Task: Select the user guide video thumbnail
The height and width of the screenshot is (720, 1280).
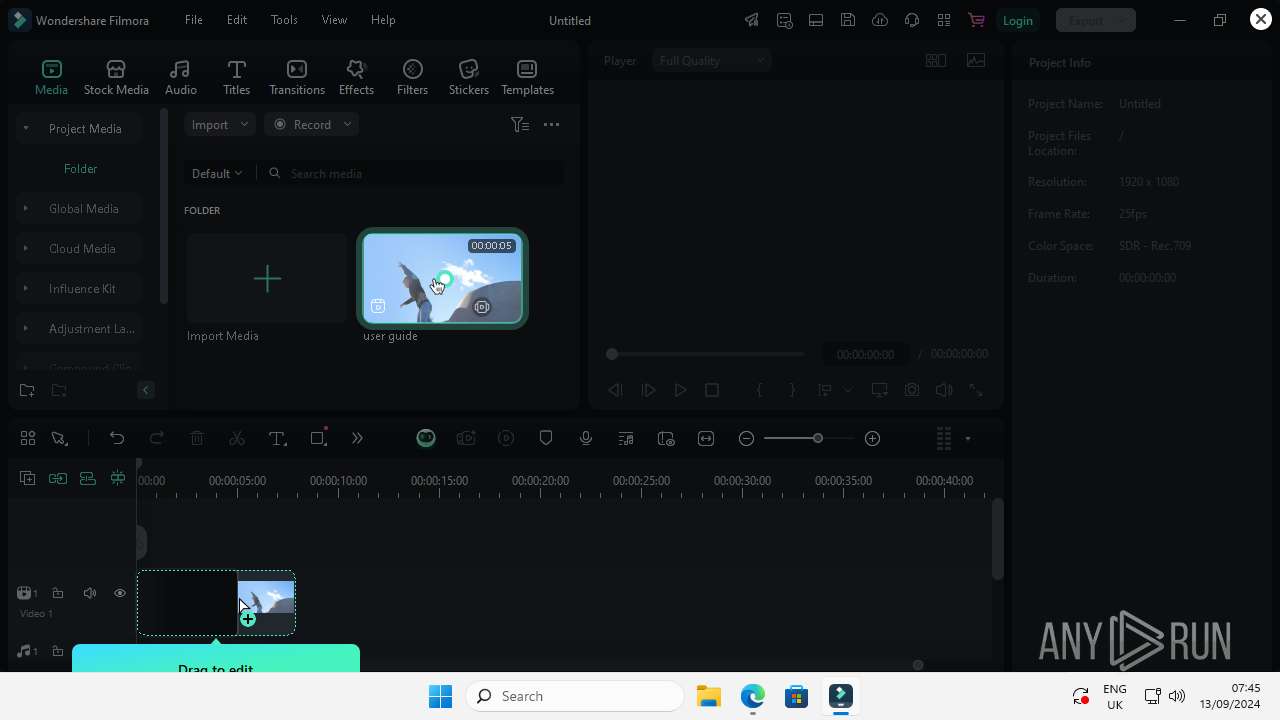Action: click(442, 279)
